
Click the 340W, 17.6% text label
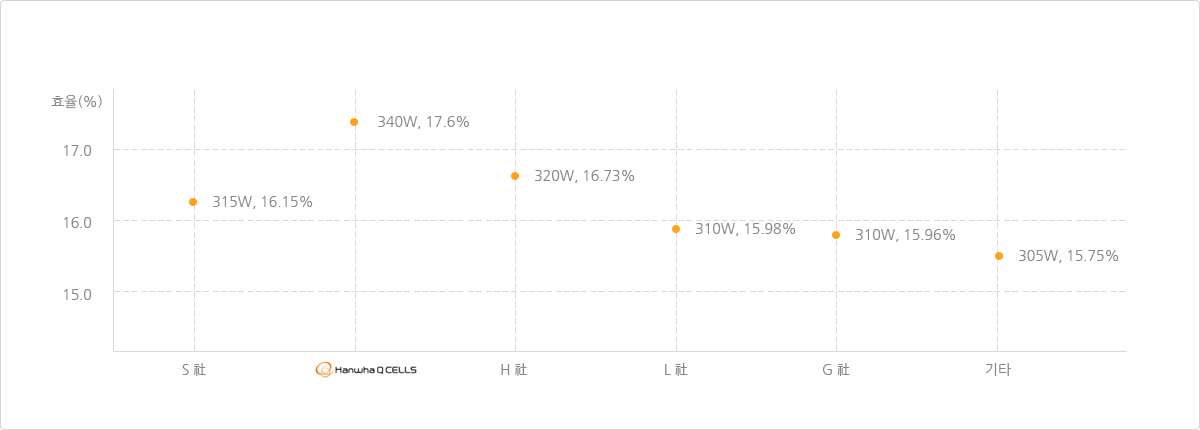423,122
